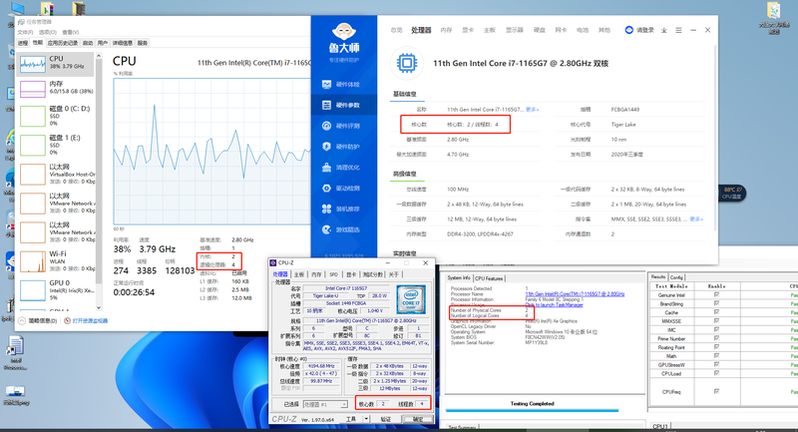Click the Intel Core i7 badge in CPU-Z
The image size is (798, 432).
(x=411, y=300)
